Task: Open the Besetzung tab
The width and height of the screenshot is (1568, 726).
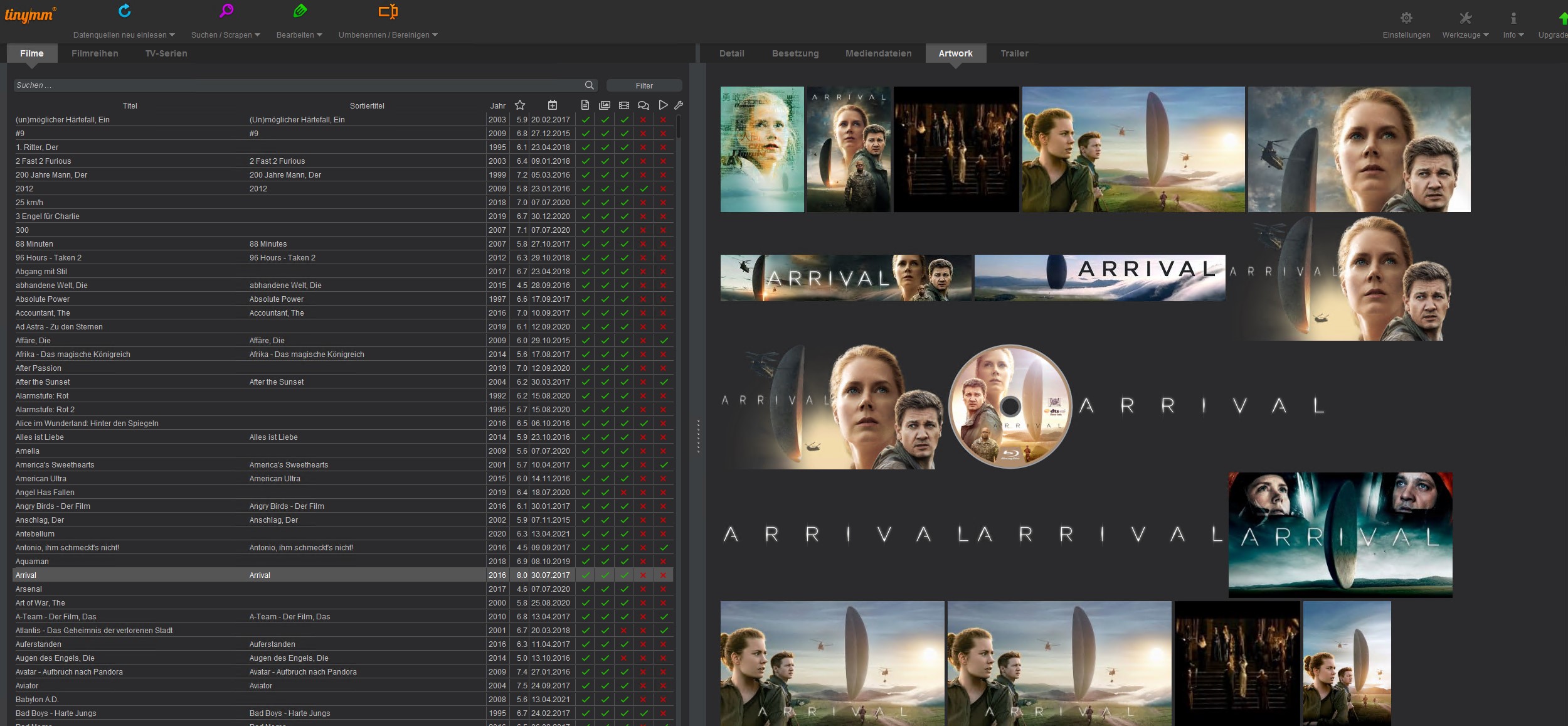Action: (x=795, y=53)
